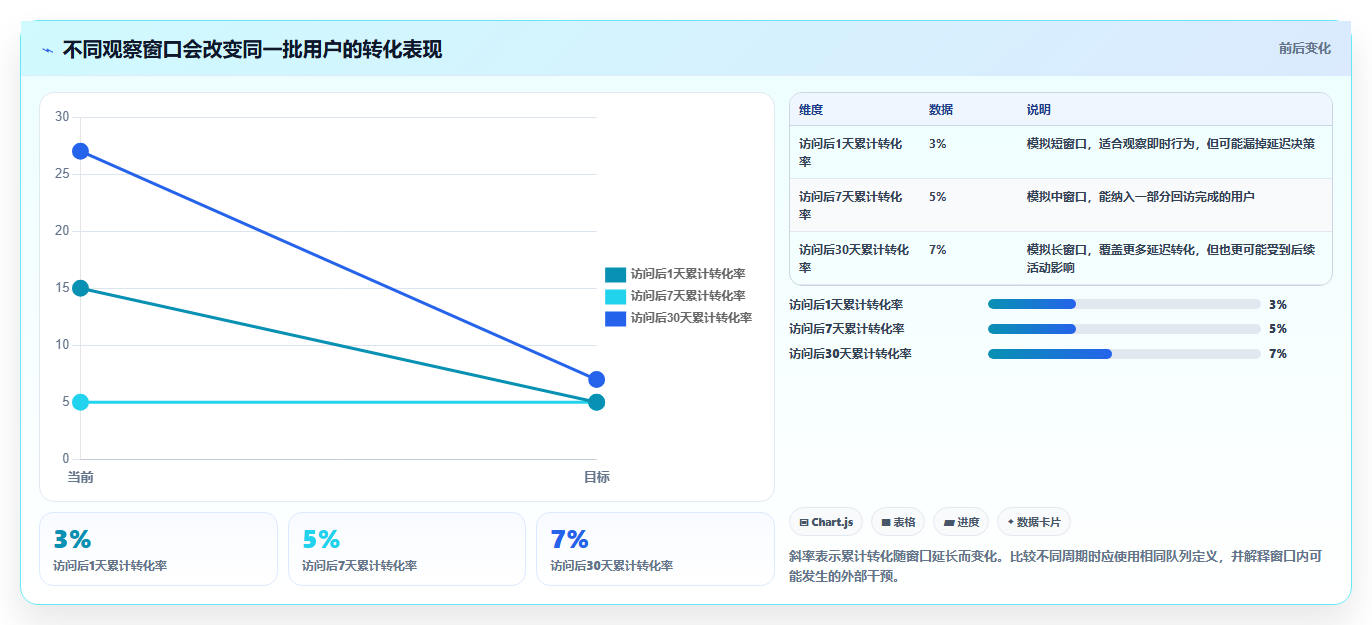Click the 7% 访问后30天累计转化率 stat card
This screenshot has width=1372, height=625.
(x=655, y=549)
